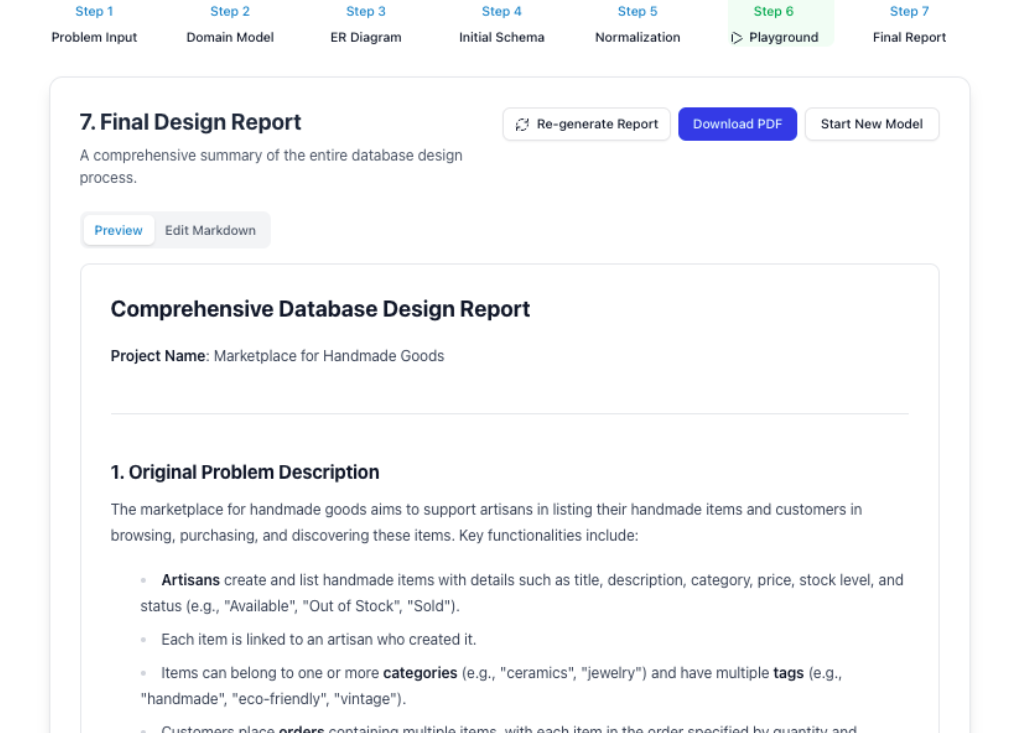The image size is (1013, 733).
Task: Click the '1. Original Problem Description' heading
Action: pyautogui.click(x=245, y=472)
